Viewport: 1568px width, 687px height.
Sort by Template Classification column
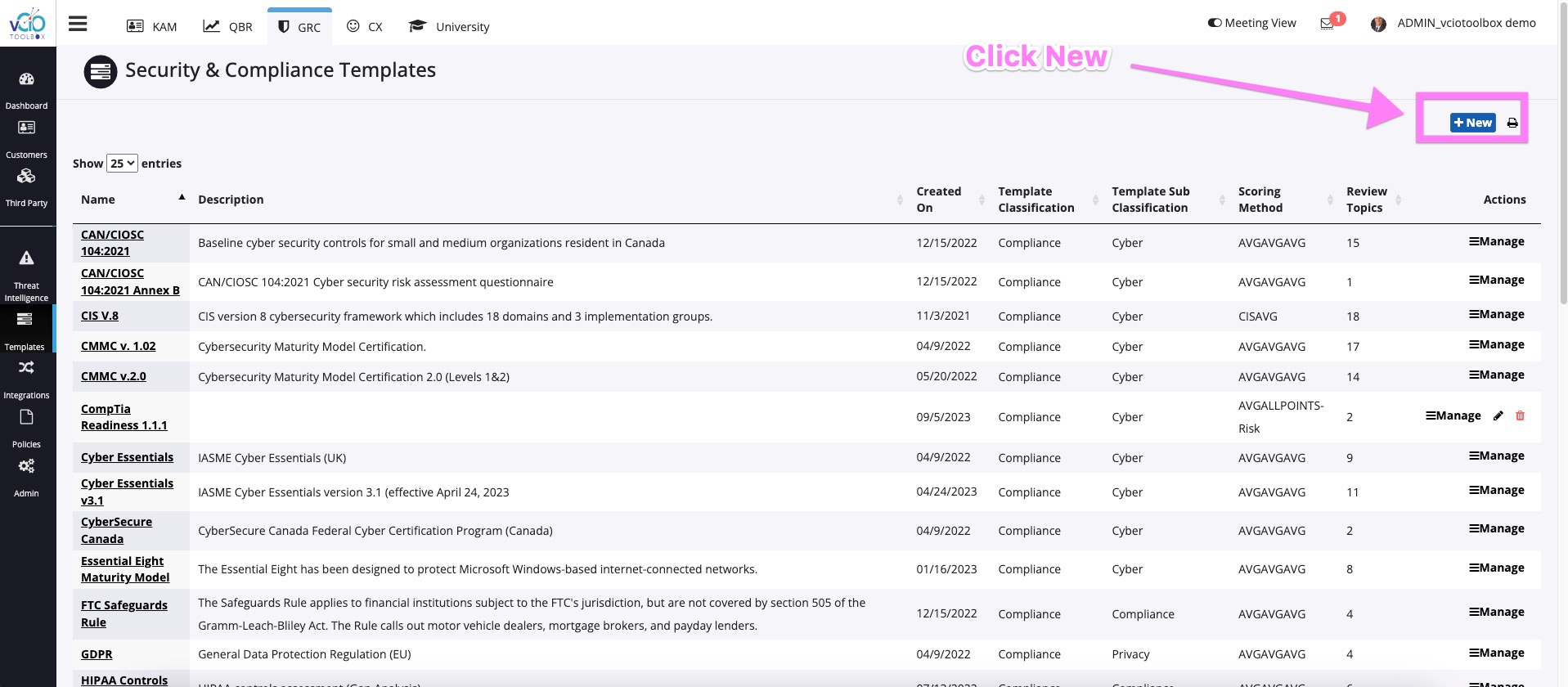click(x=1046, y=200)
